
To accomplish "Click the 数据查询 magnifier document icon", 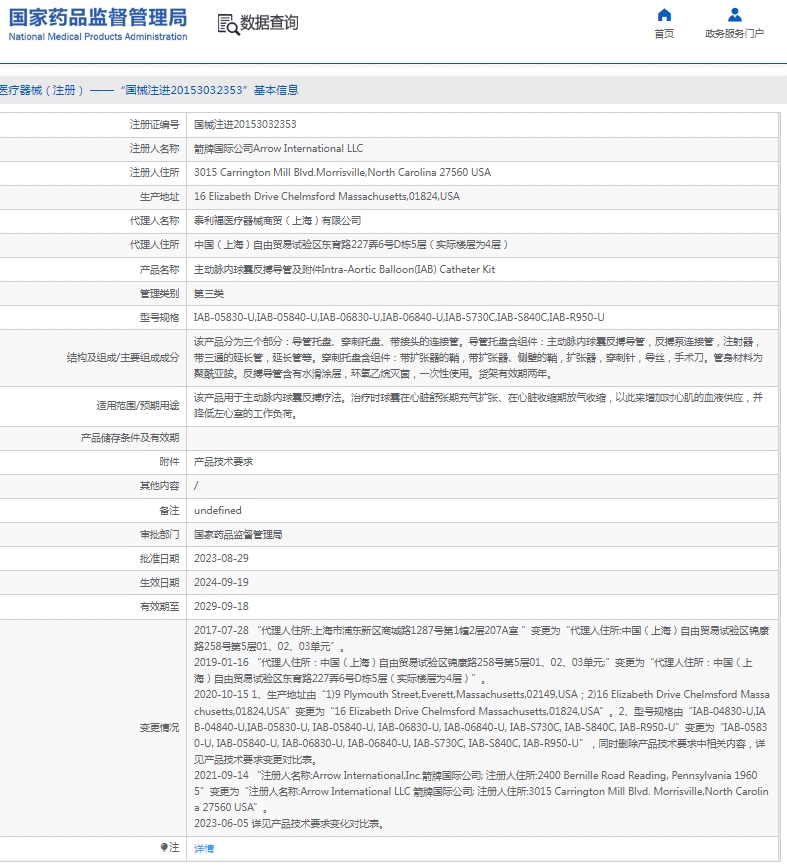I will pyautogui.click(x=228, y=24).
